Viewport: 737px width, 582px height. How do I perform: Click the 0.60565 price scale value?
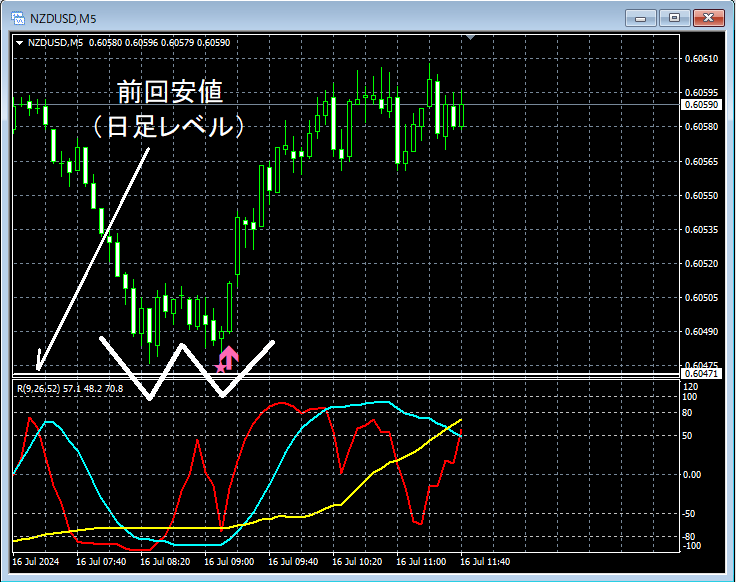(x=701, y=161)
